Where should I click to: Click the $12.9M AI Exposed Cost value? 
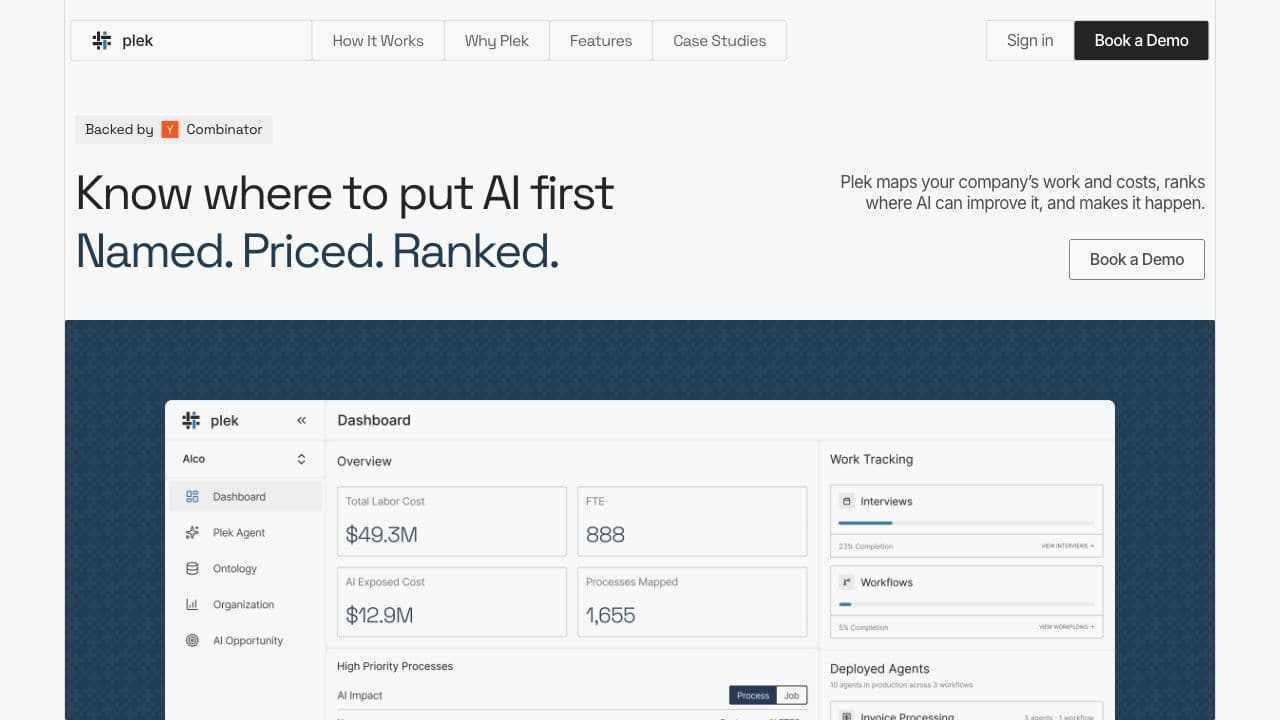tap(379, 615)
